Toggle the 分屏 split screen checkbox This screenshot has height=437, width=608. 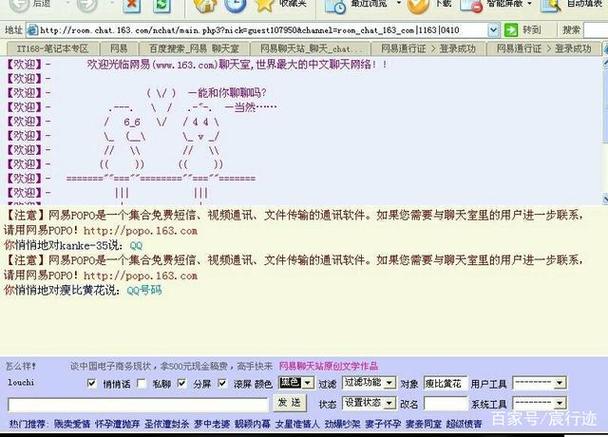pyautogui.click(x=181, y=383)
